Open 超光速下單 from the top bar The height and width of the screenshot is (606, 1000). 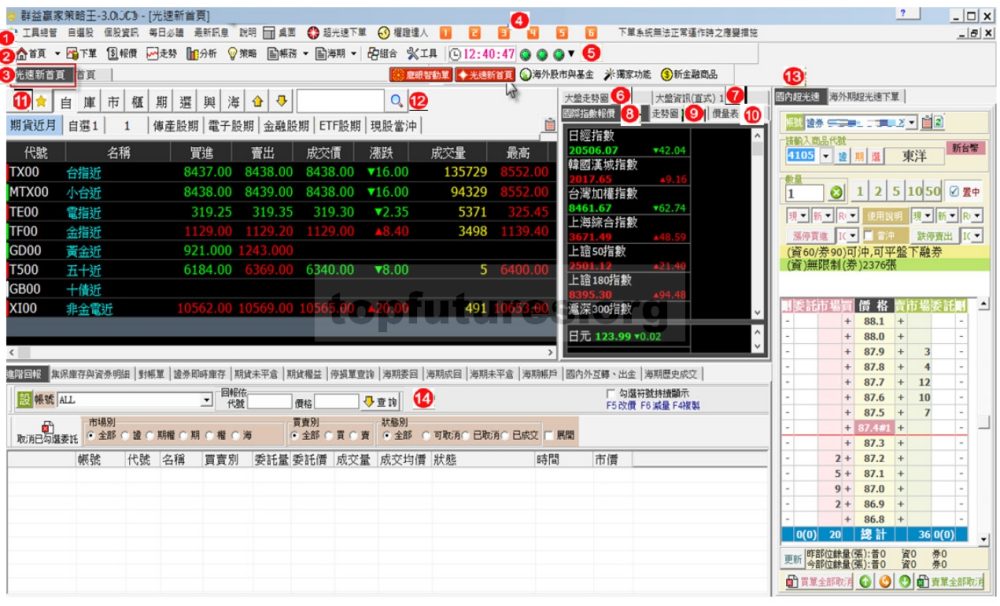pos(337,33)
